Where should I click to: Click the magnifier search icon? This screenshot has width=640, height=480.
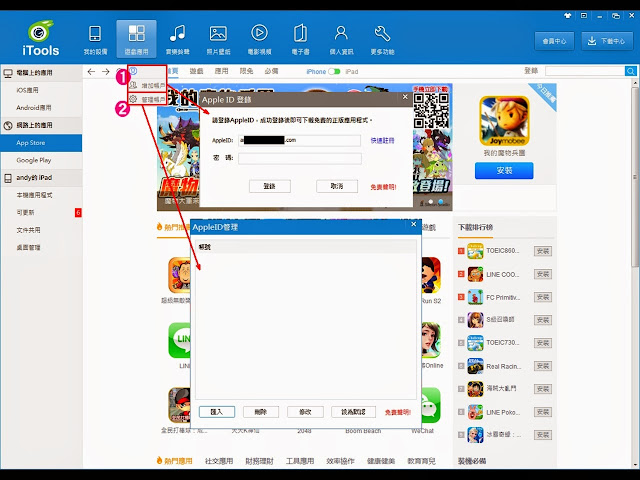(631, 71)
